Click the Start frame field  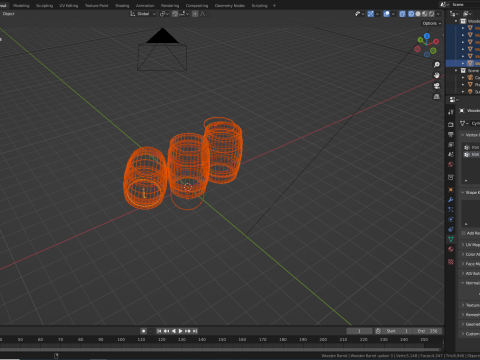click(x=398, y=331)
